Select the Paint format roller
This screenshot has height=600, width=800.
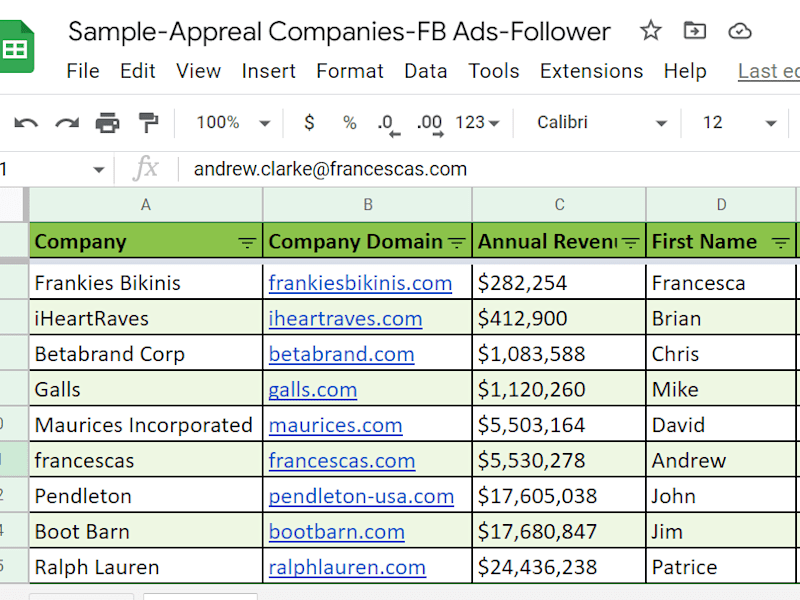point(148,123)
